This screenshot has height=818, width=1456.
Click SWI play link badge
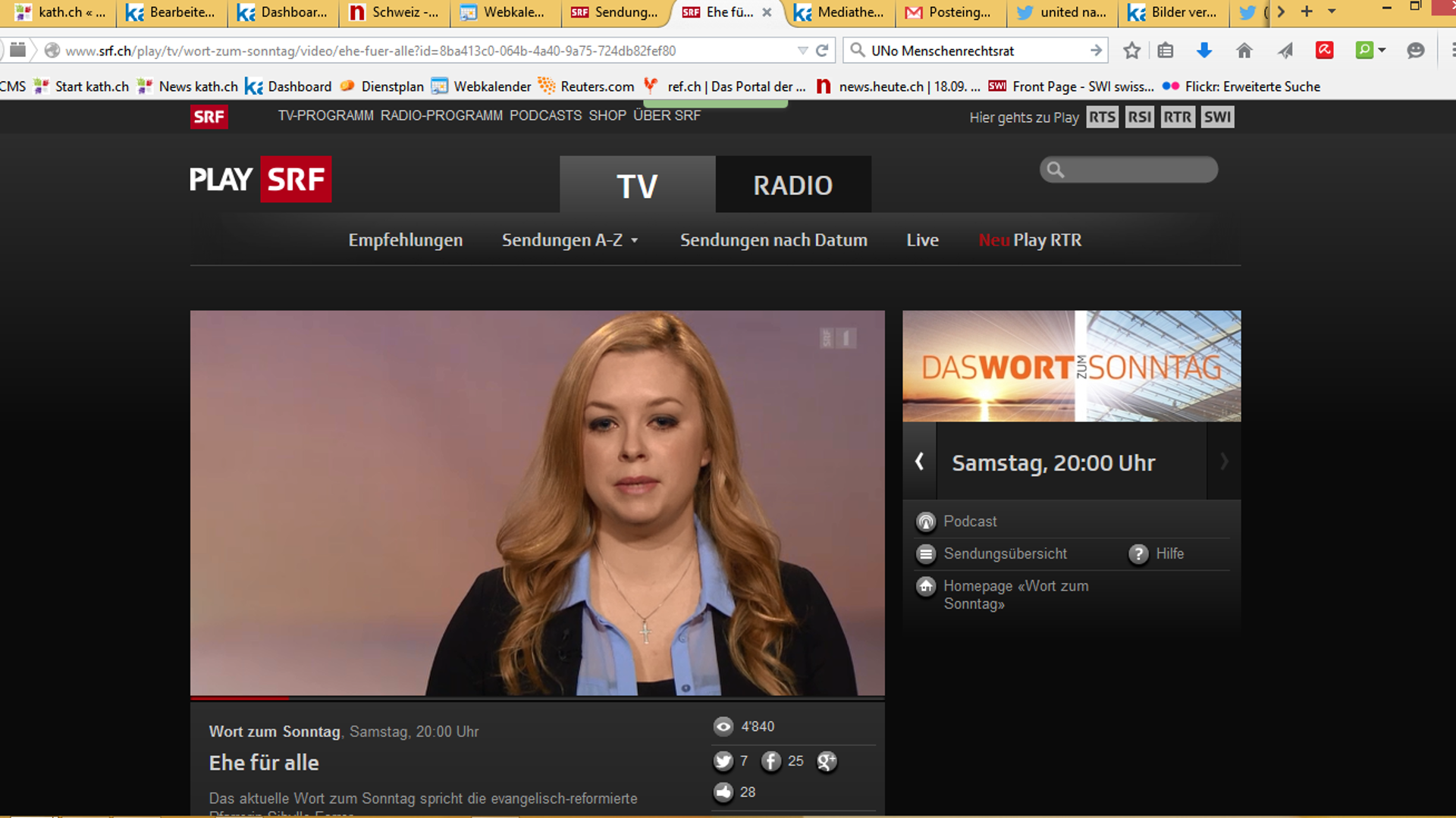click(x=1217, y=117)
